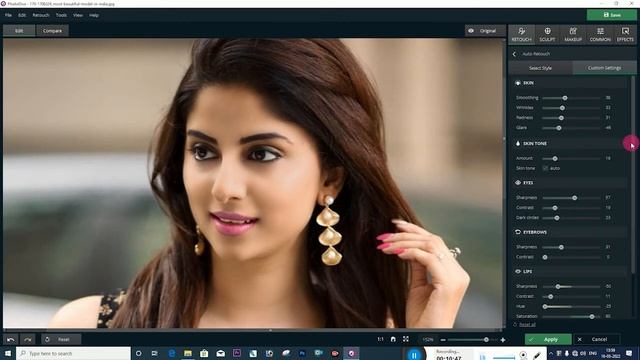
Task: Click the Reset all link
Action: click(527, 324)
